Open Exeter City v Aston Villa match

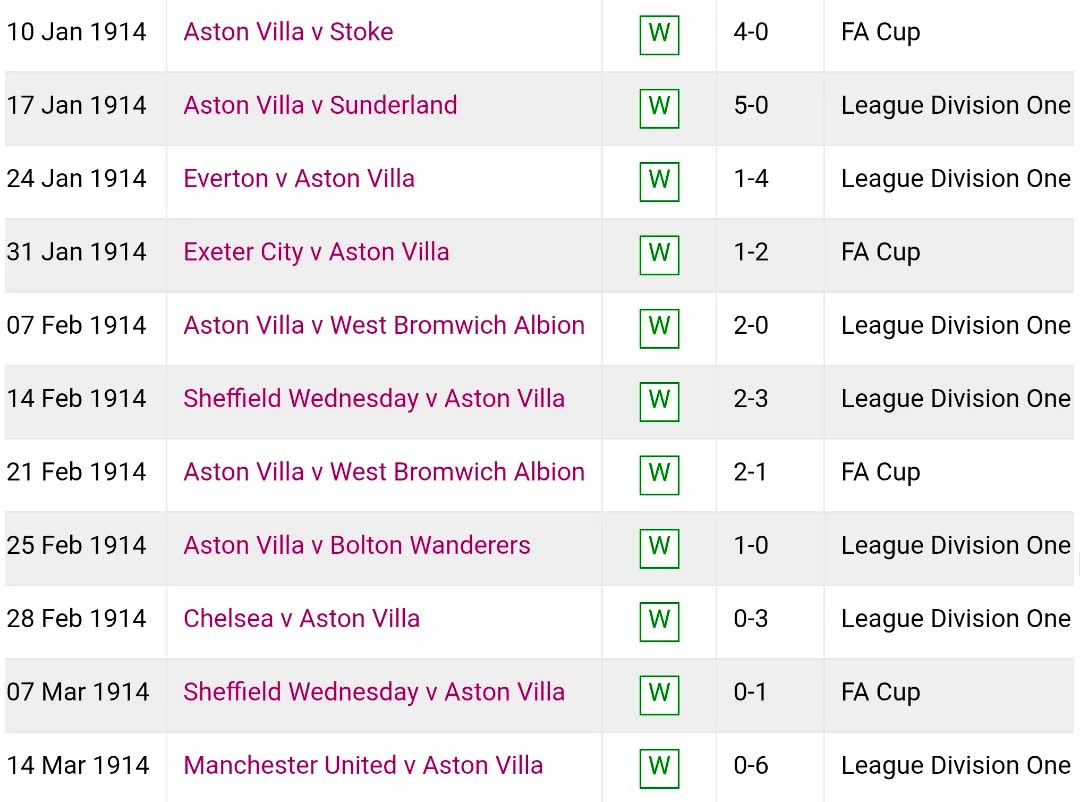pos(316,252)
